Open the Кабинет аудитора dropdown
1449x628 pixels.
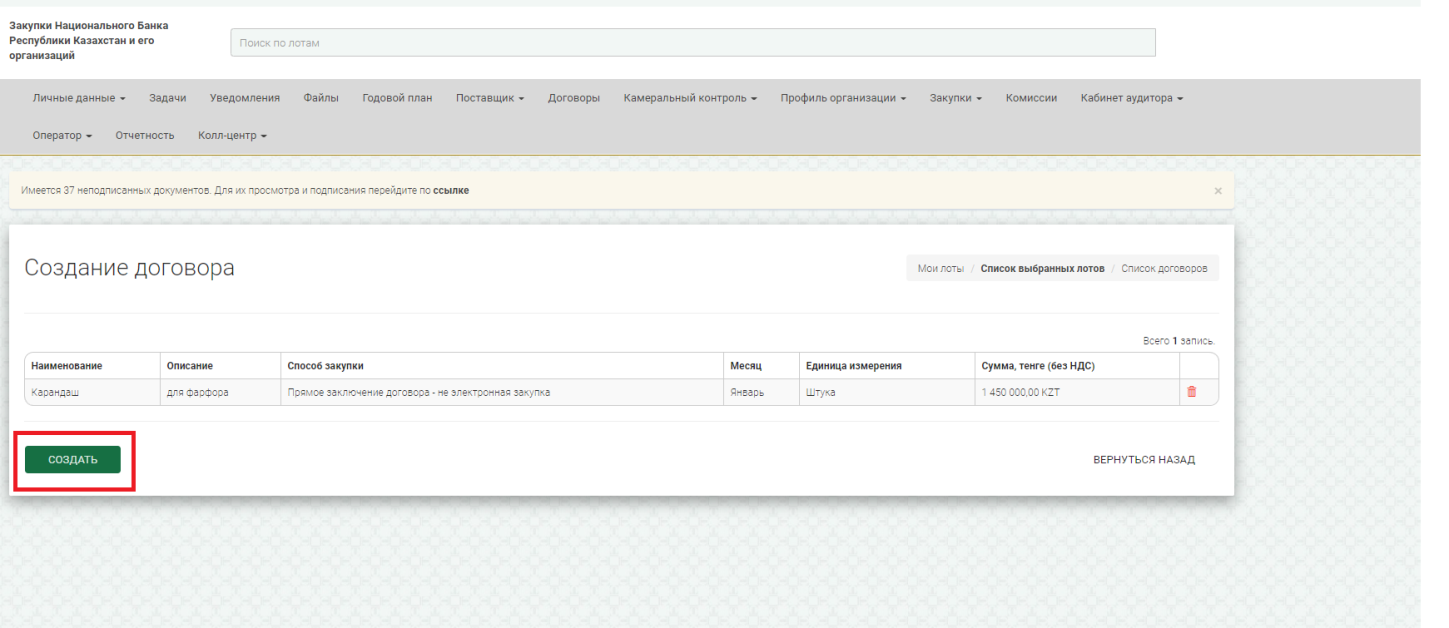pyautogui.click(x=1131, y=98)
